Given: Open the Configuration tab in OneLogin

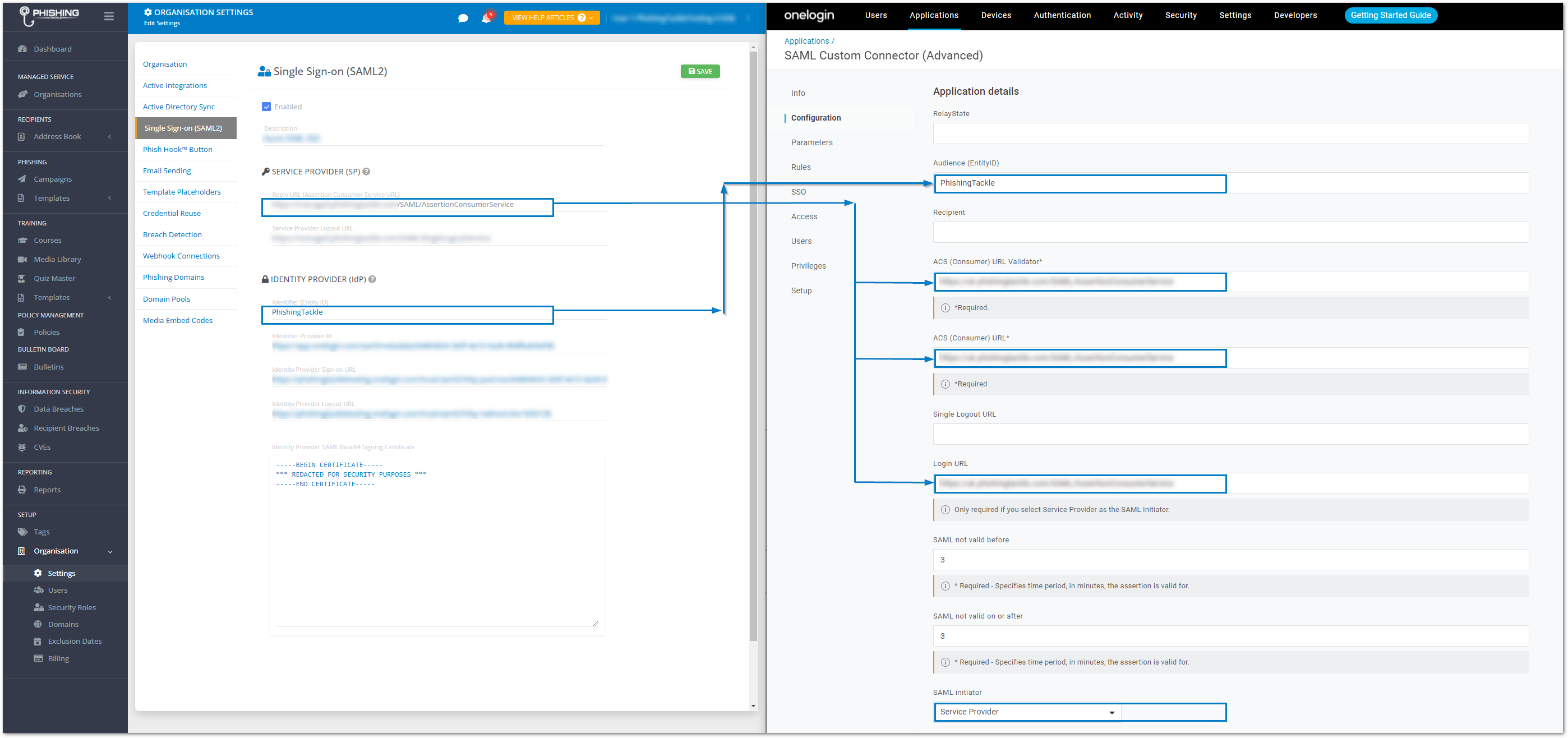Looking at the screenshot, I should tap(815, 118).
